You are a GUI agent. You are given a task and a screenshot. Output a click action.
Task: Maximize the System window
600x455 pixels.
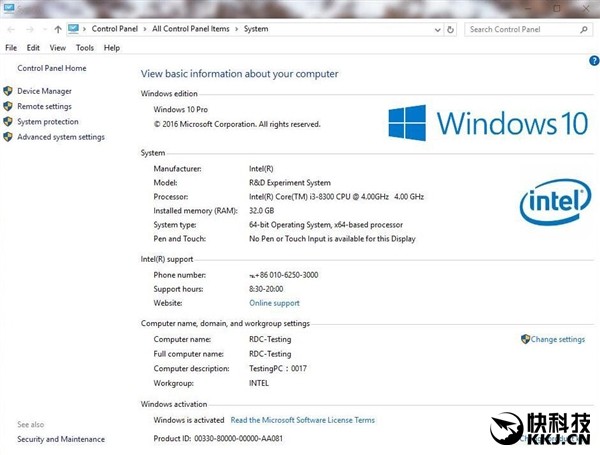tap(557, 8)
